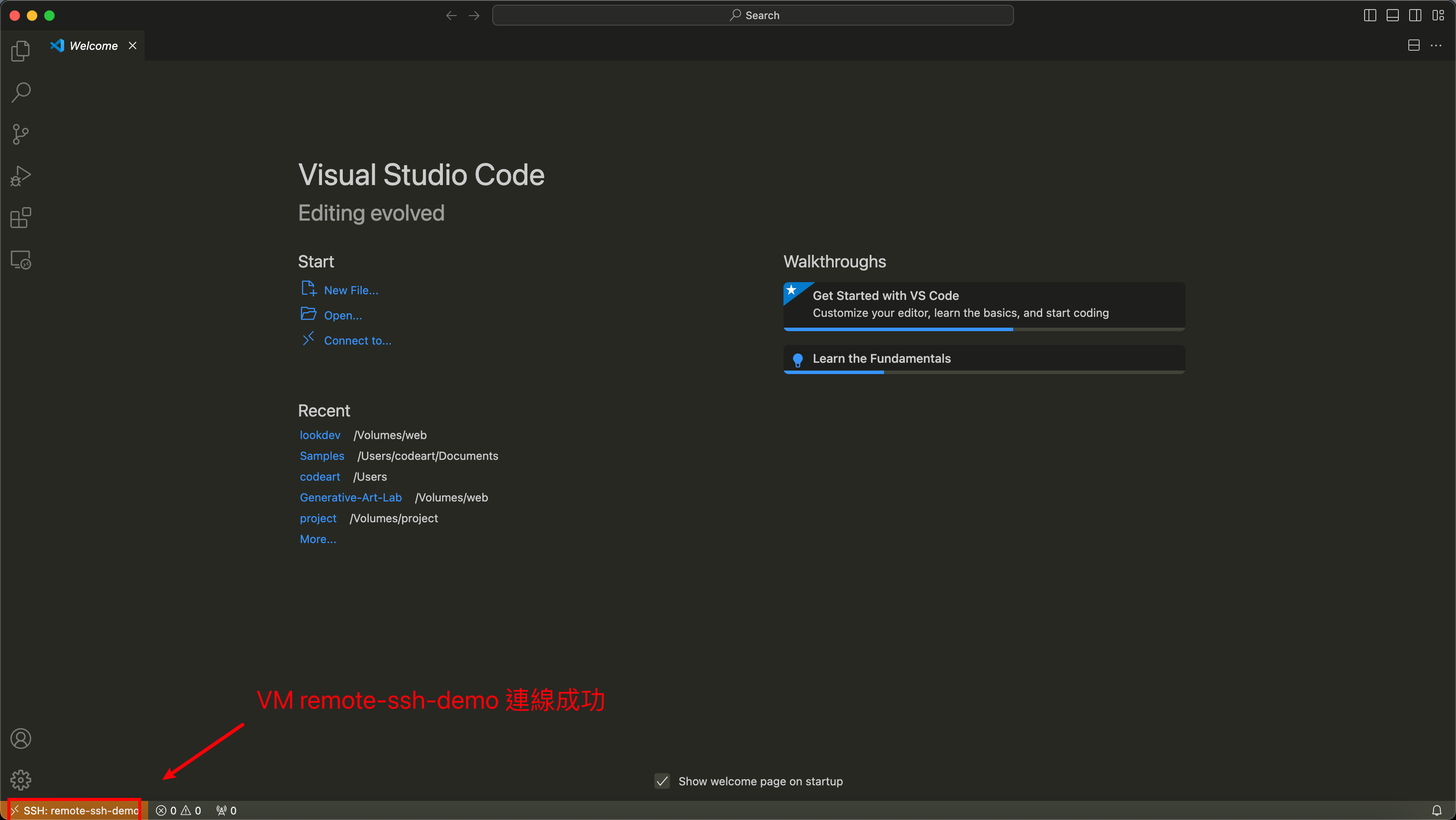This screenshot has width=1456, height=820.
Task: Open the Extensions view
Action: tap(20, 218)
